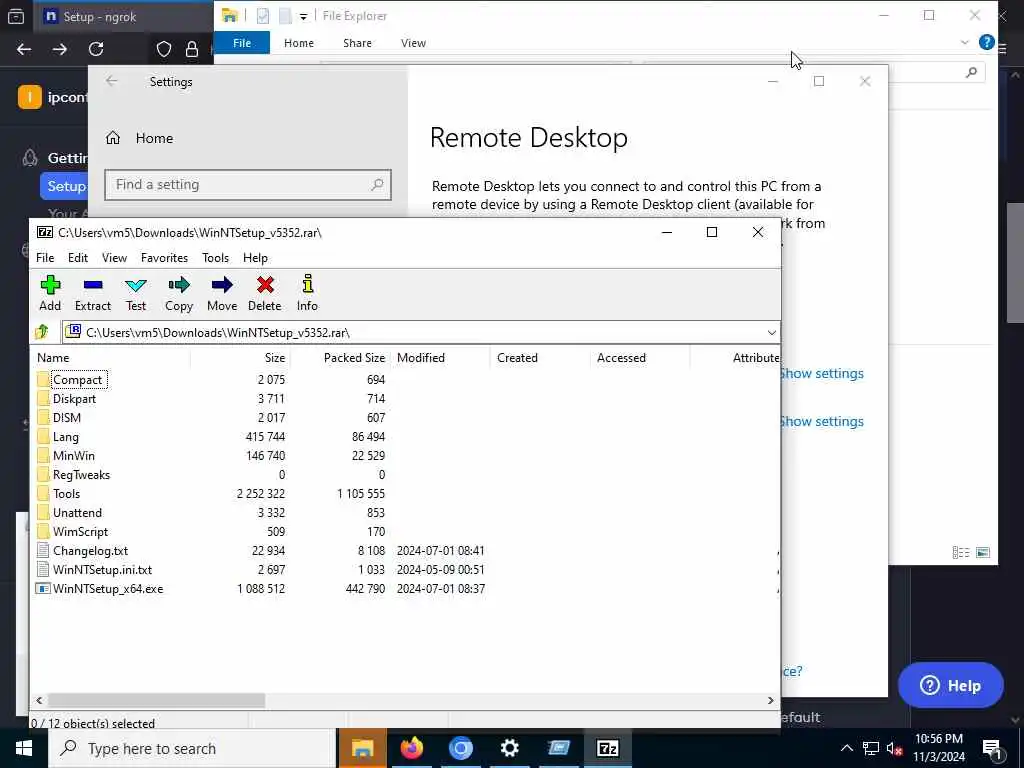1024x768 pixels.
Task: Select the MinWin folder
Action: (x=73, y=456)
